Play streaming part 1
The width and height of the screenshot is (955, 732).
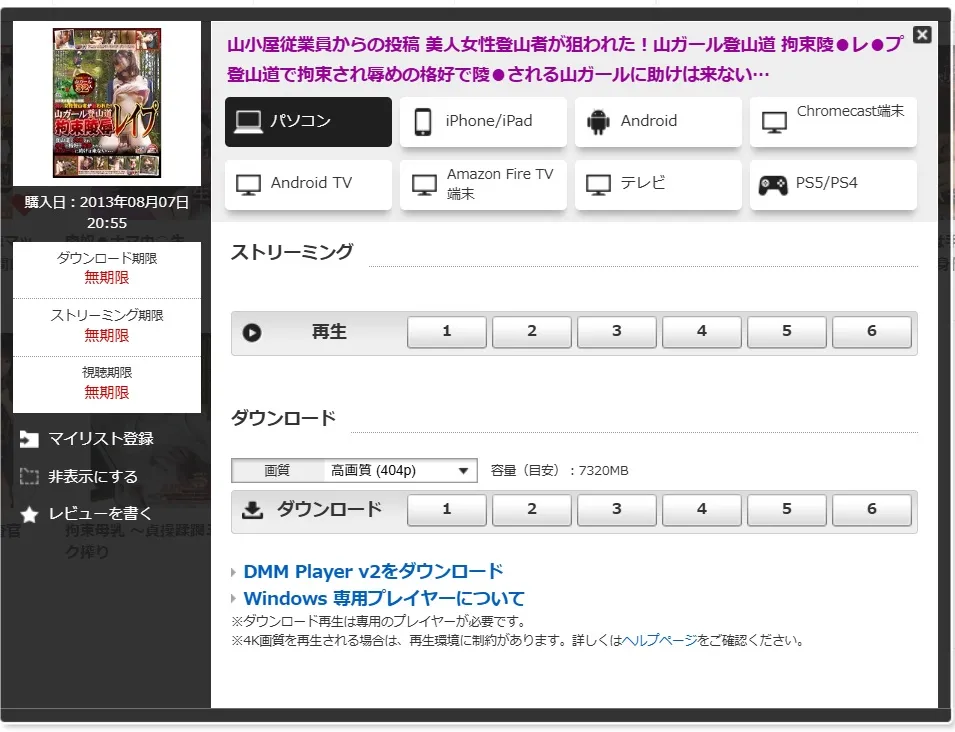(x=446, y=332)
